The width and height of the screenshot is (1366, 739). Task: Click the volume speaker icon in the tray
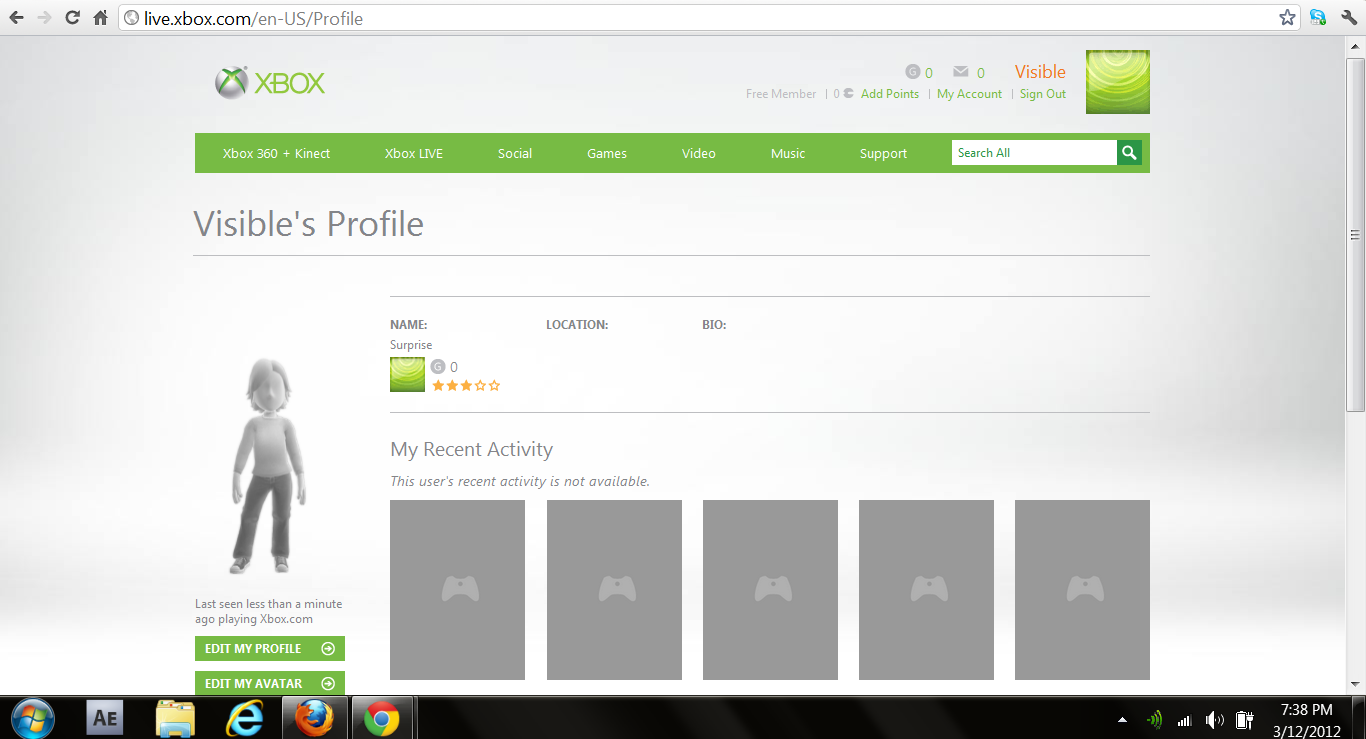tap(1215, 719)
